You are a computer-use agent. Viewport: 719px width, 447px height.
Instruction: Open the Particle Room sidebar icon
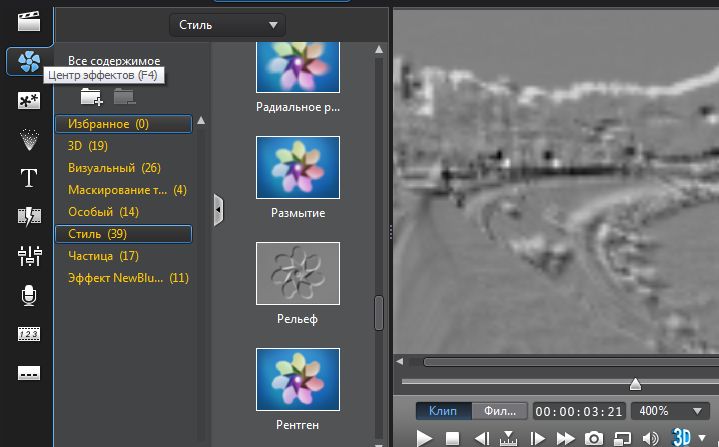click(29, 139)
